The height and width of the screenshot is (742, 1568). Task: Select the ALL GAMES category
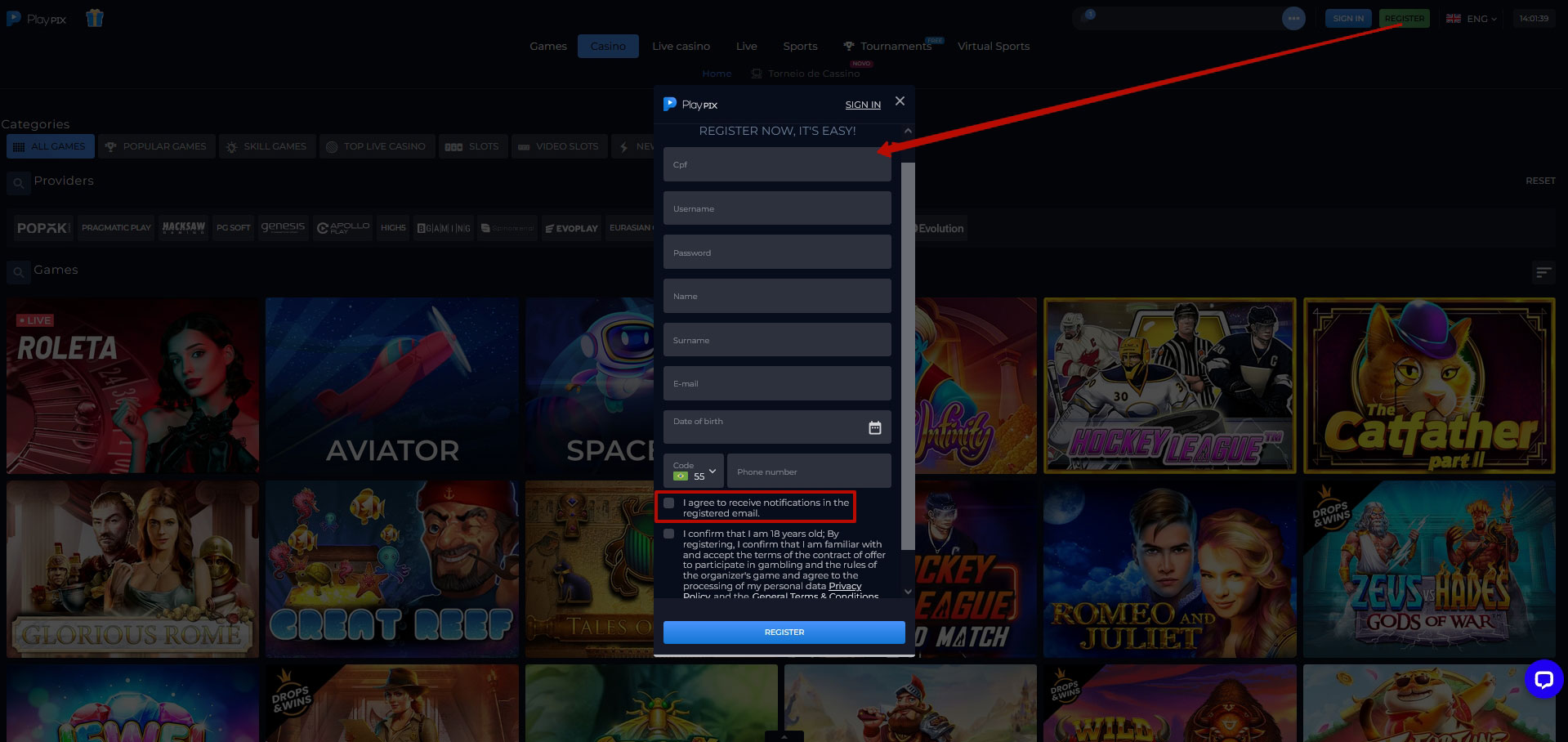(x=51, y=146)
